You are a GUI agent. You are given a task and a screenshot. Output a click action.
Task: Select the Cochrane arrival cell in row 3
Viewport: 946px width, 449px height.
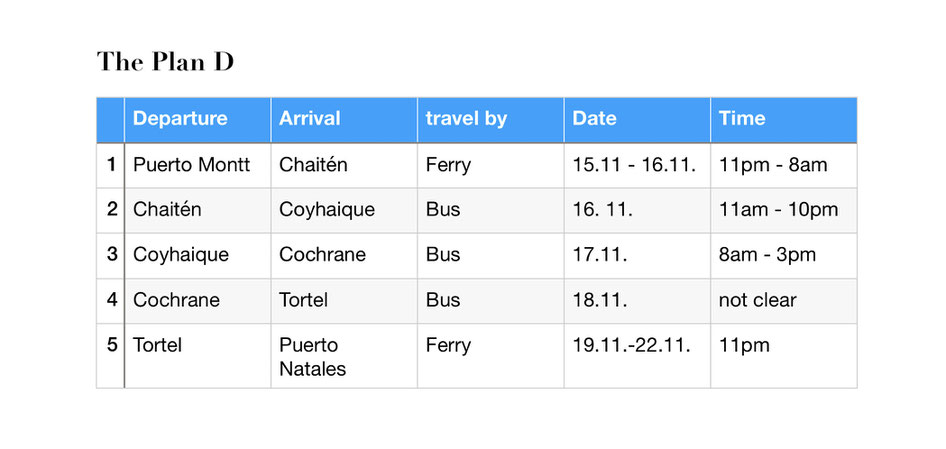pos(344,256)
